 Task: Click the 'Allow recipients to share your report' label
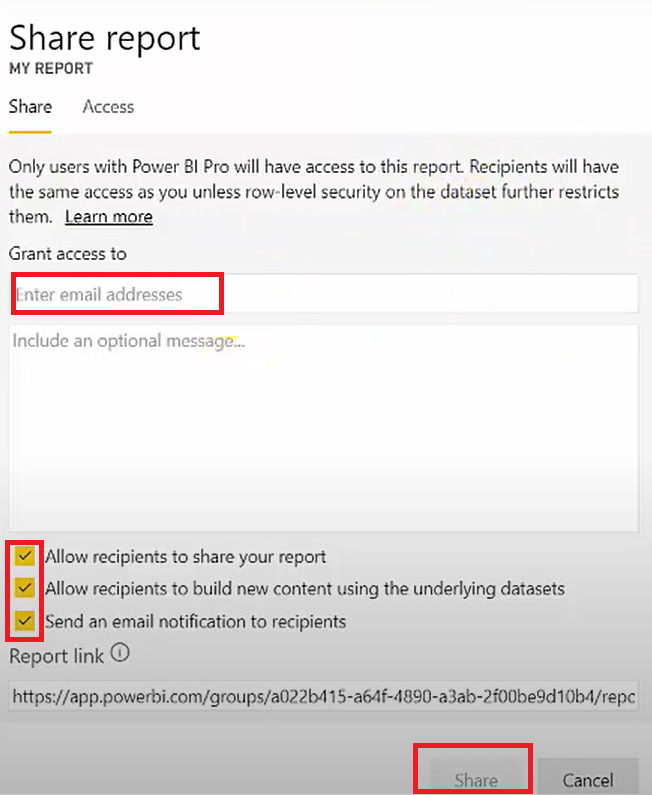pos(186,557)
